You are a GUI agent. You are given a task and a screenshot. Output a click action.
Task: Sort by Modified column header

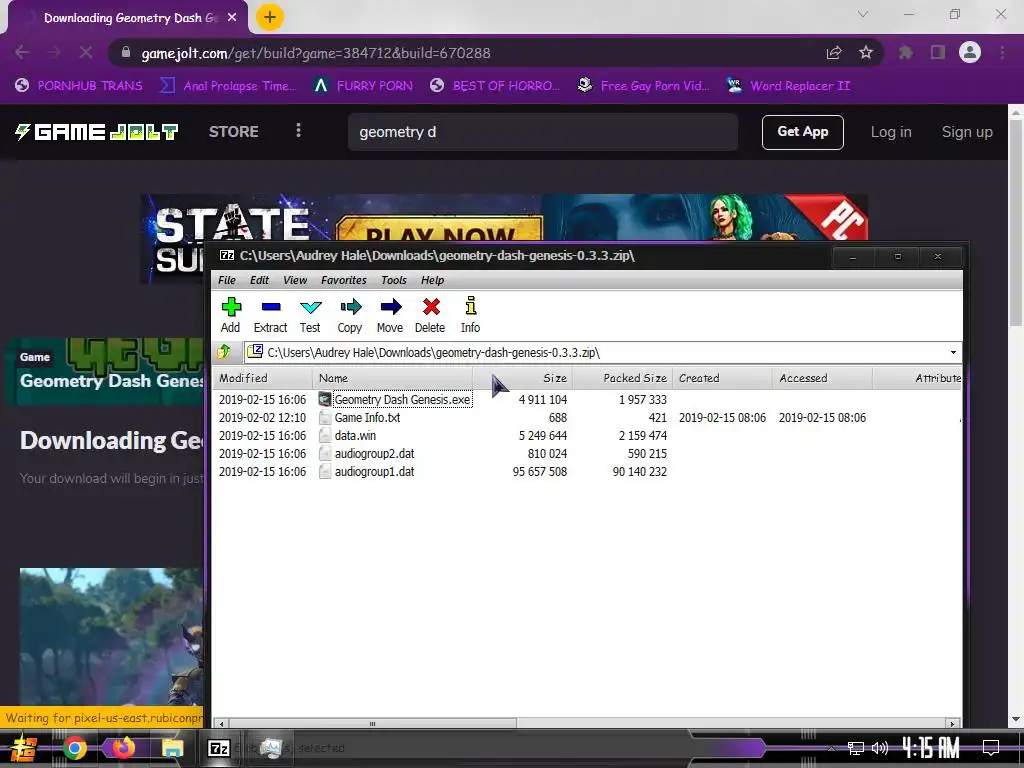point(263,378)
